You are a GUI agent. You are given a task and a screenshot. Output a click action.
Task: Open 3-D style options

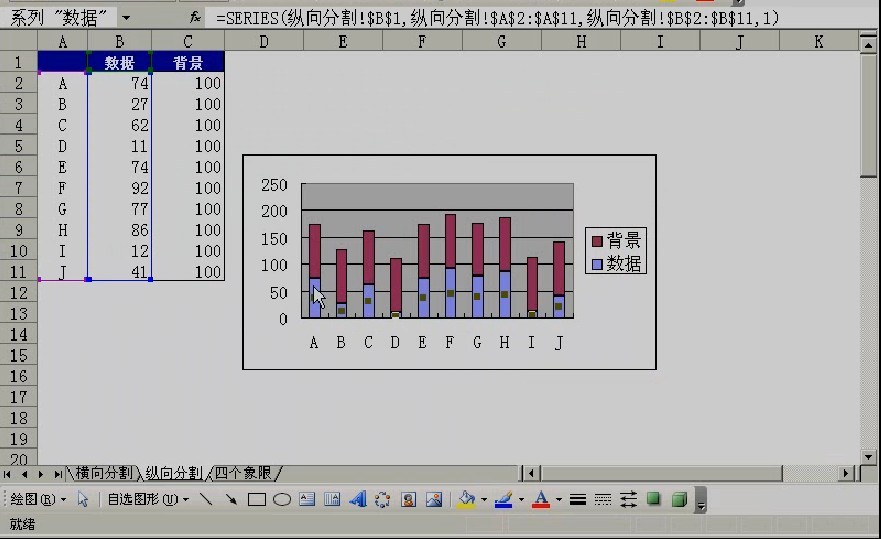(x=679, y=499)
